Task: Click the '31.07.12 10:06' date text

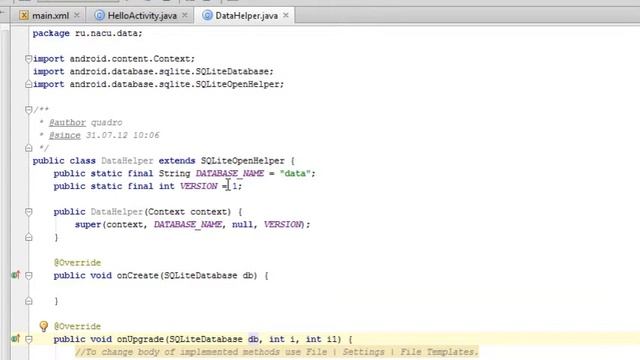Action: tap(122, 135)
